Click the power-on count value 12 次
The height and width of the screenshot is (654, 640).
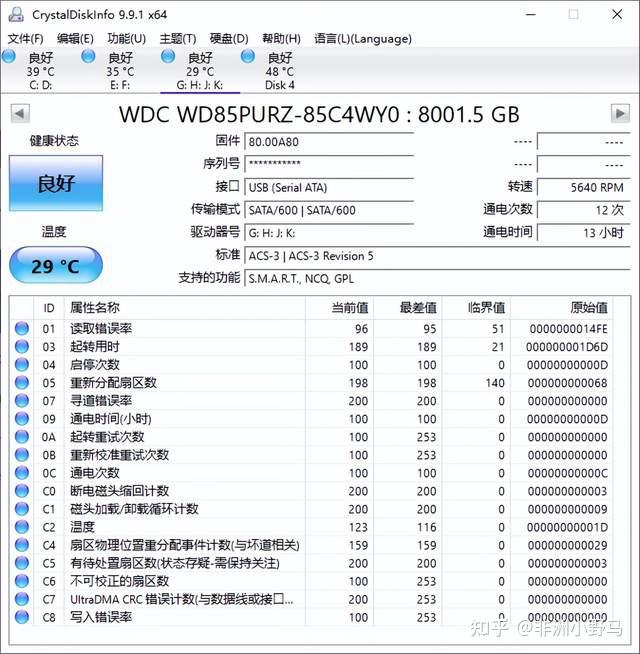point(583,210)
